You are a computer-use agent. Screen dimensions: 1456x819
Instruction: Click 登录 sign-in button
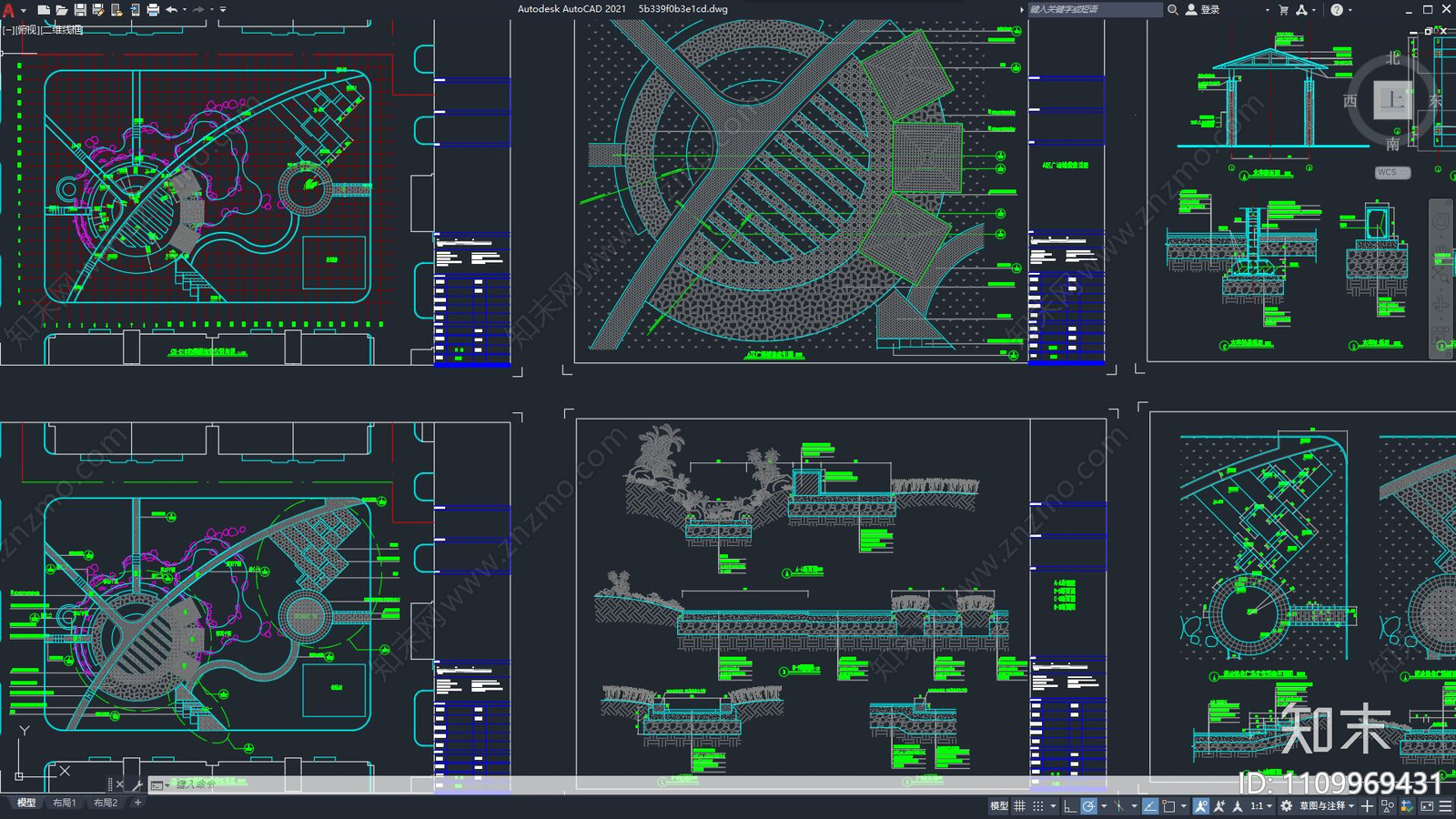pos(1210,9)
